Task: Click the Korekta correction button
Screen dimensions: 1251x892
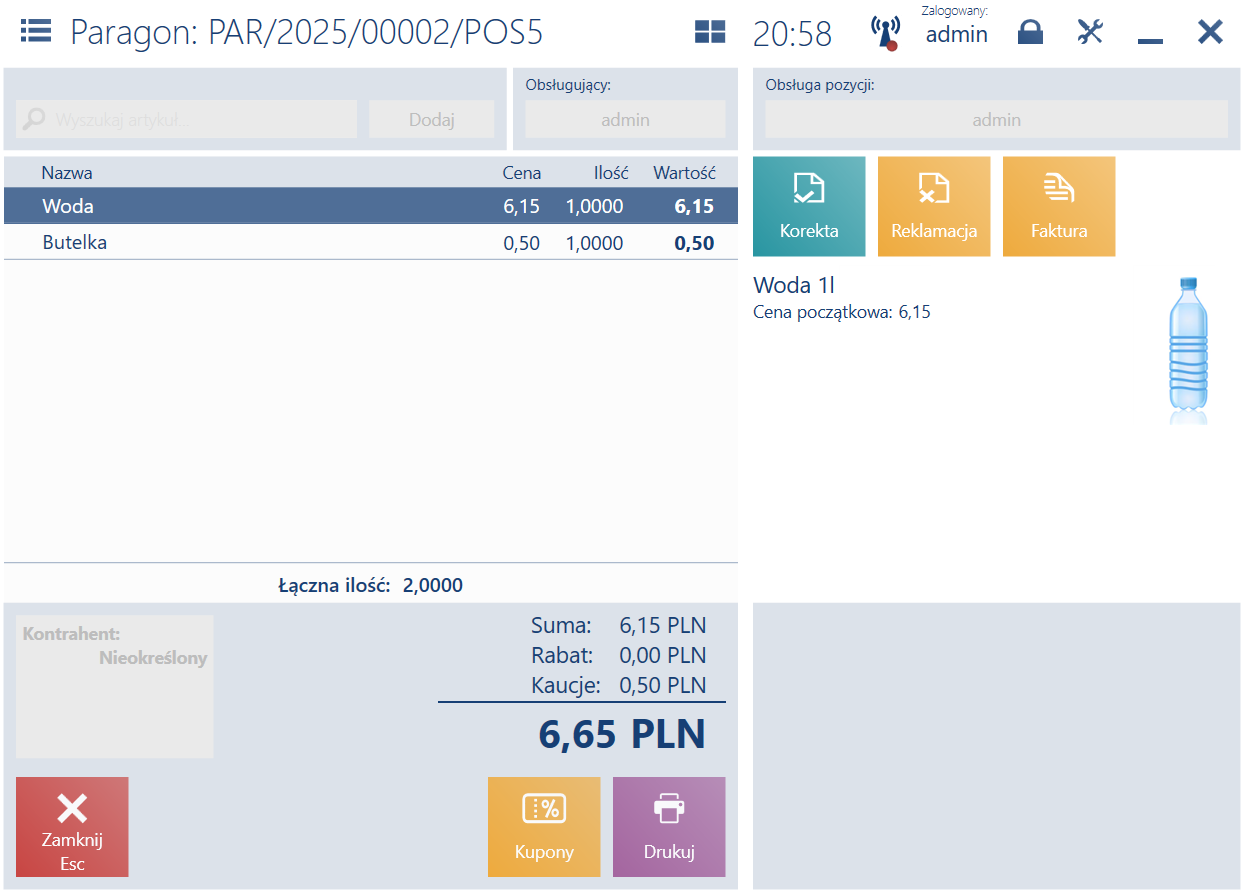Action: click(809, 206)
